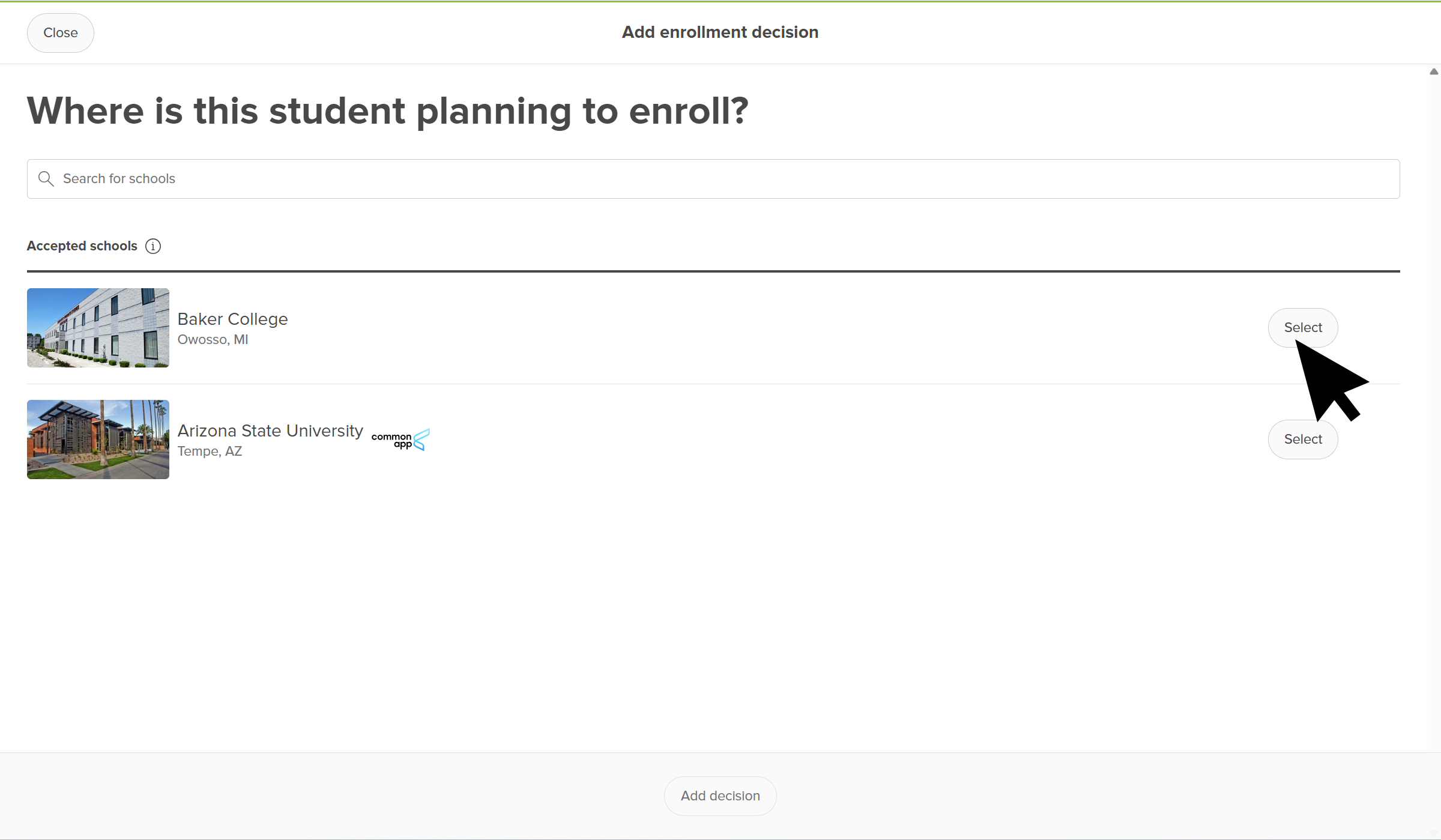Screen dimensions: 1441x840
Task: Close the enrollment decision dialog
Action: [60, 33]
